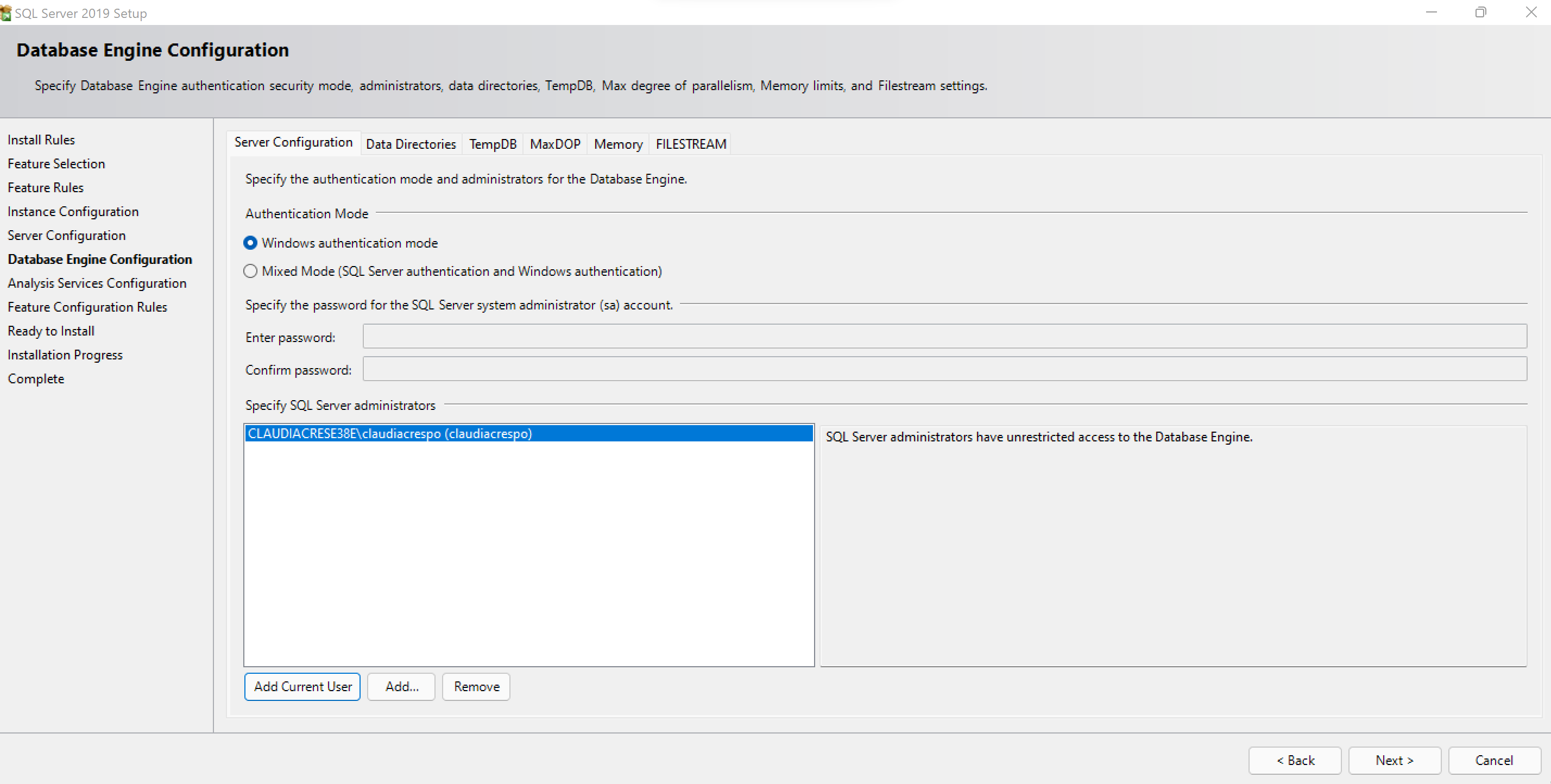Click the Add... administrators button
The image size is (1551, 784).
[402, 686]
